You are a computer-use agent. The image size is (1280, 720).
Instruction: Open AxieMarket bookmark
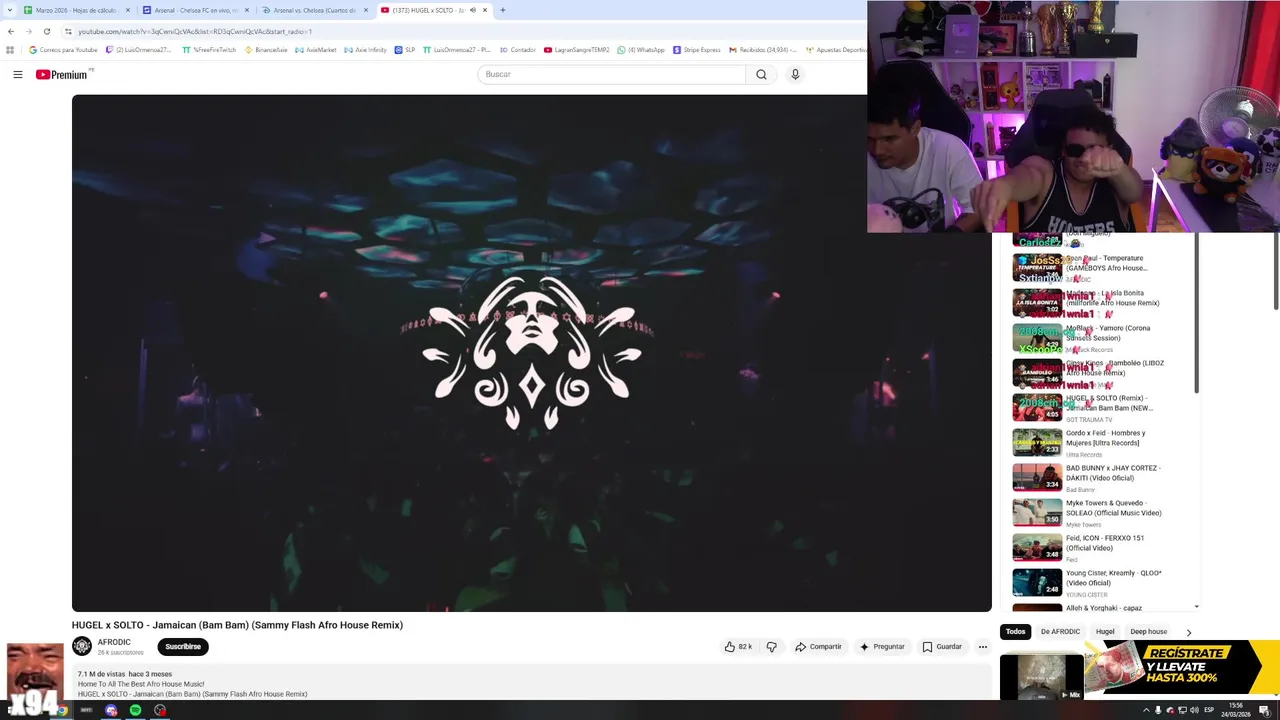[316, 49]
